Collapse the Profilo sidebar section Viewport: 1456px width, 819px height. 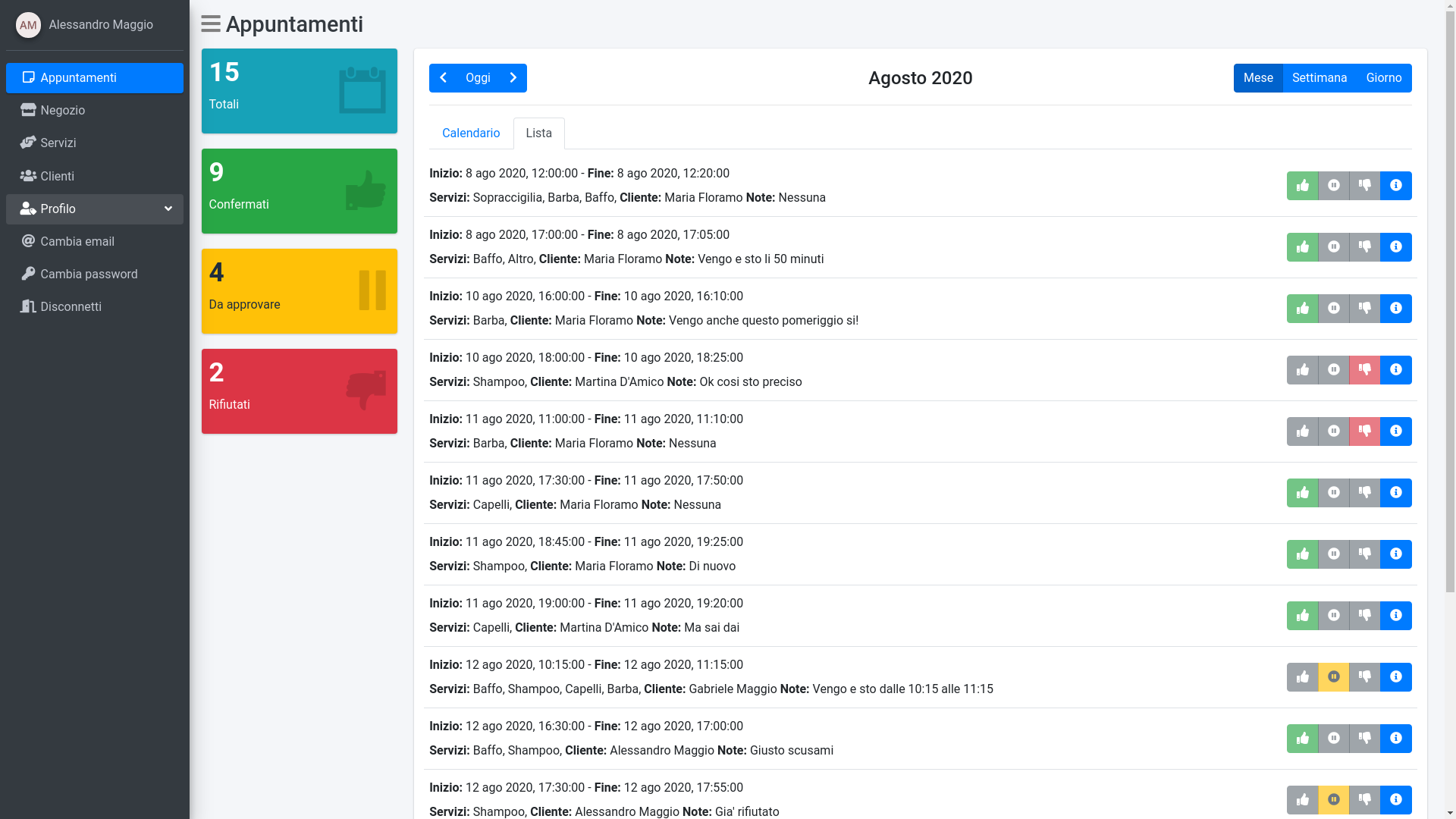coord(94,209)
